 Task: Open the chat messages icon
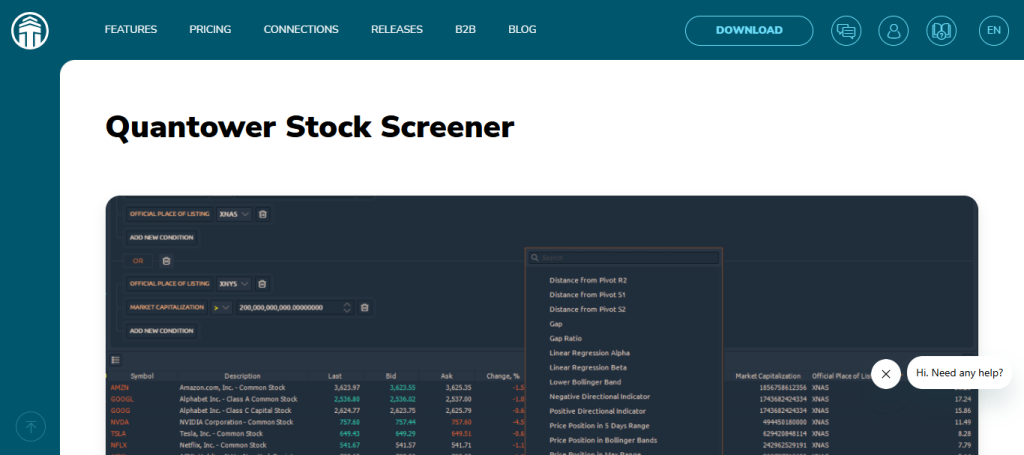pos(846,31)
